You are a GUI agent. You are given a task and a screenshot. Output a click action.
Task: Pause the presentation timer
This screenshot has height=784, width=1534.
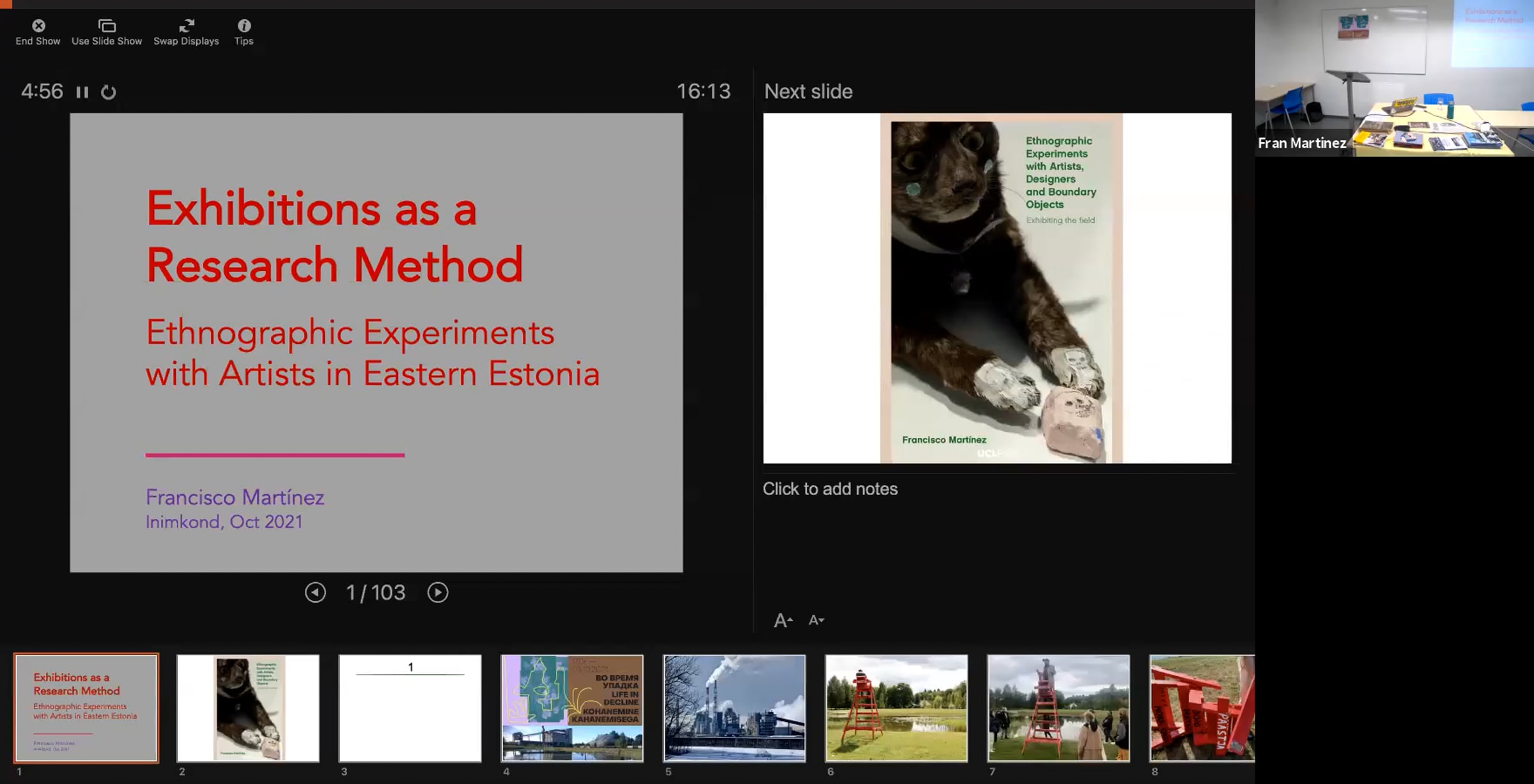pyautogui.click(x=82, y=92)
